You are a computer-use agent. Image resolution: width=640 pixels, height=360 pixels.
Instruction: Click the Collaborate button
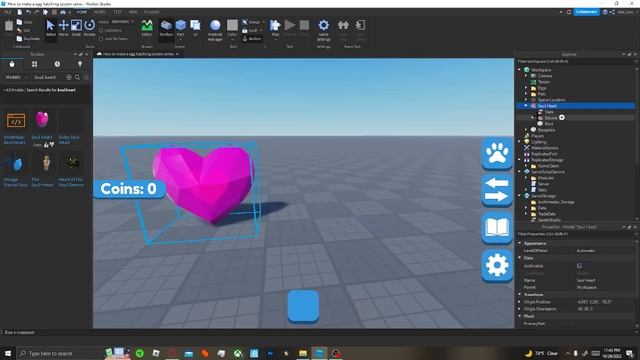tap(587, 12)
